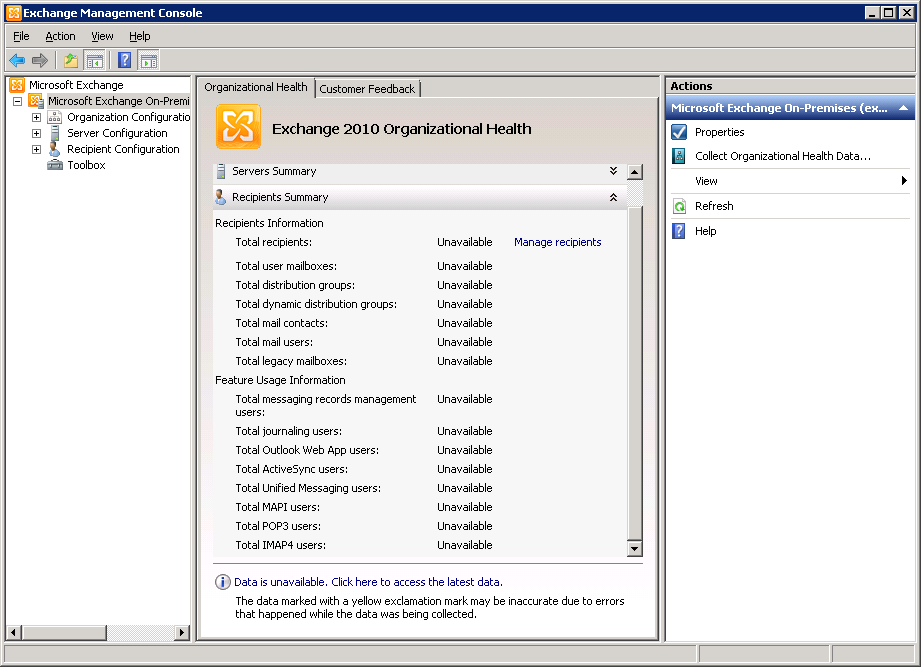Image resolution: width=921 pixels, height=667 pixels.
Task: Click the Toolbox icon in tree
Action: click(x=55, y=165)
